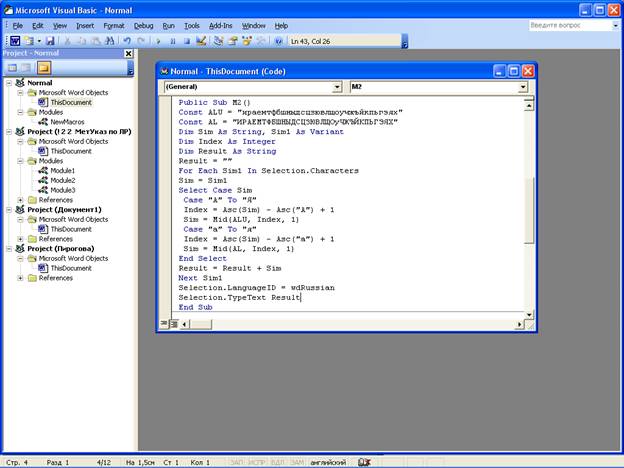Open the Project Explorer toolbar icon
Viewport: 624px width, 468px height.
pos(219,41)
